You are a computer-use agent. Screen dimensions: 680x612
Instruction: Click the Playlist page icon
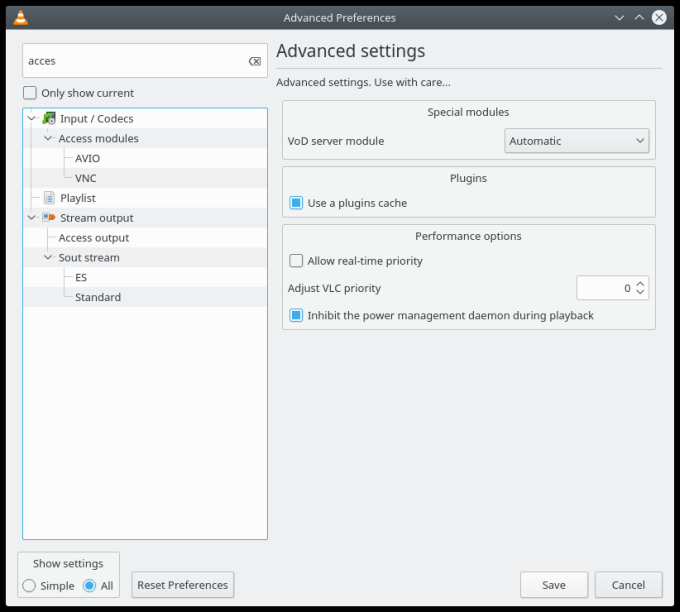coord(48,198)
